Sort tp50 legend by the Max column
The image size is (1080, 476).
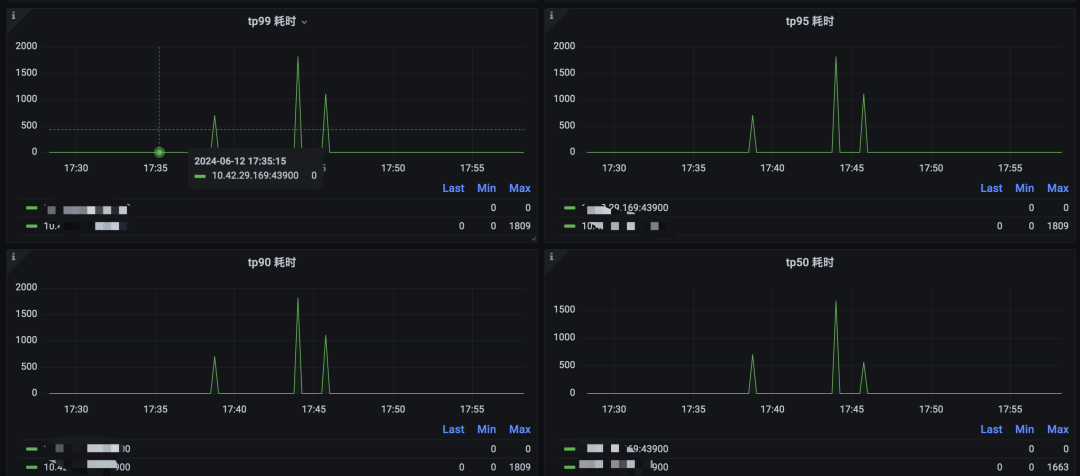point(1058,429)
